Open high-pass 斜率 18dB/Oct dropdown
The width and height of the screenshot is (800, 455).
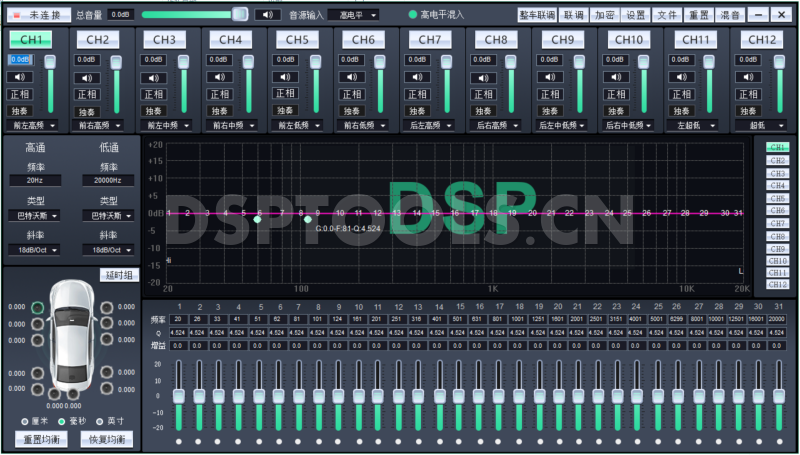click(x=35, y=250)
